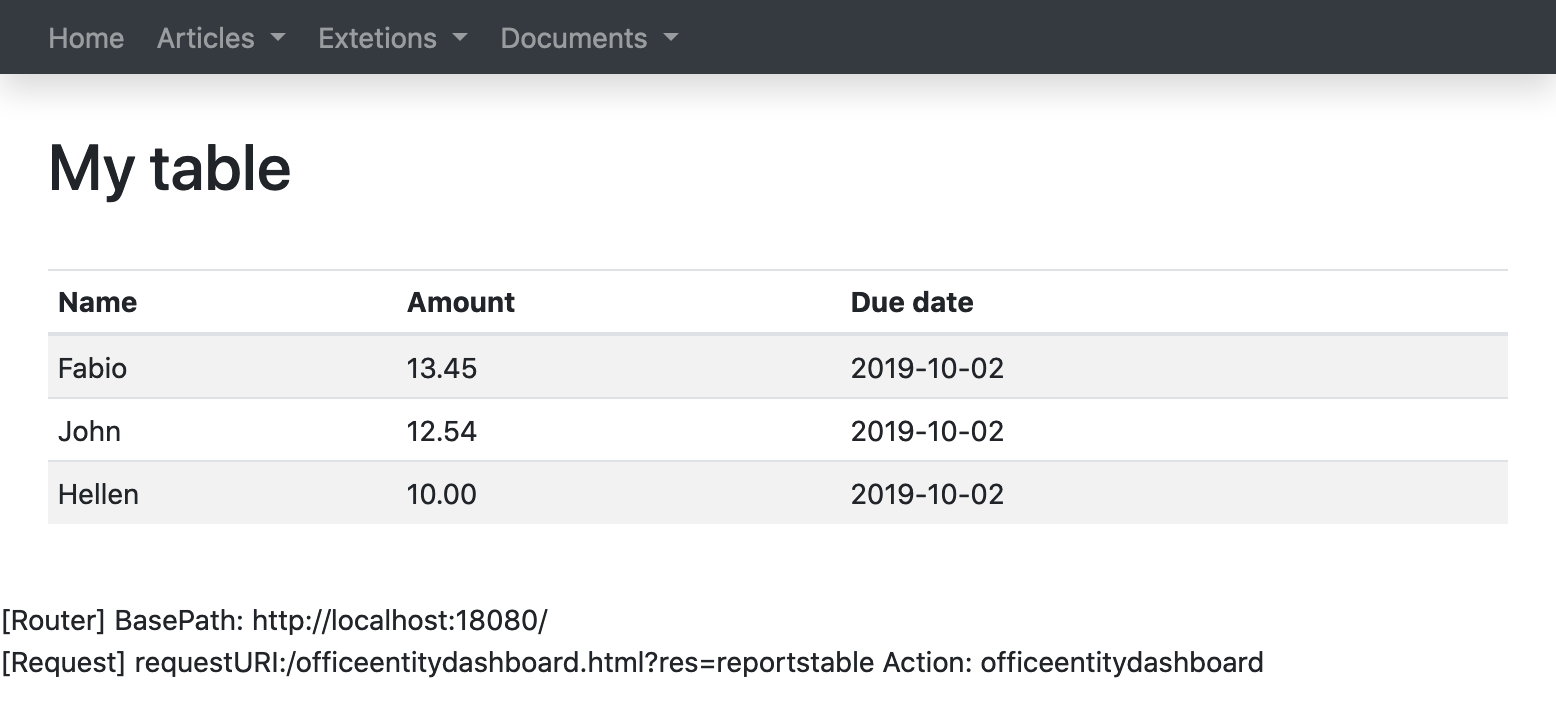Select the Amount column header
This screenshot has width=1556, height=727.
[x=461, y=302]
